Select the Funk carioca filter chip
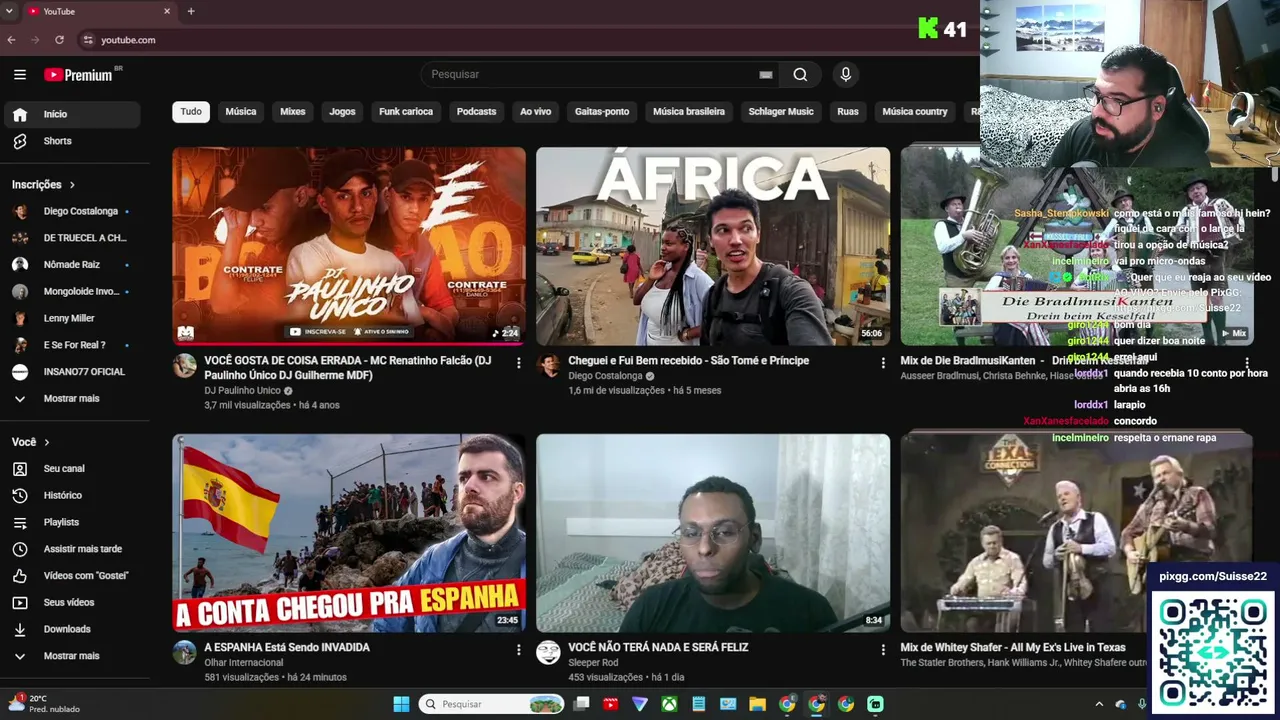The image size is (1280, 720). 406,112
